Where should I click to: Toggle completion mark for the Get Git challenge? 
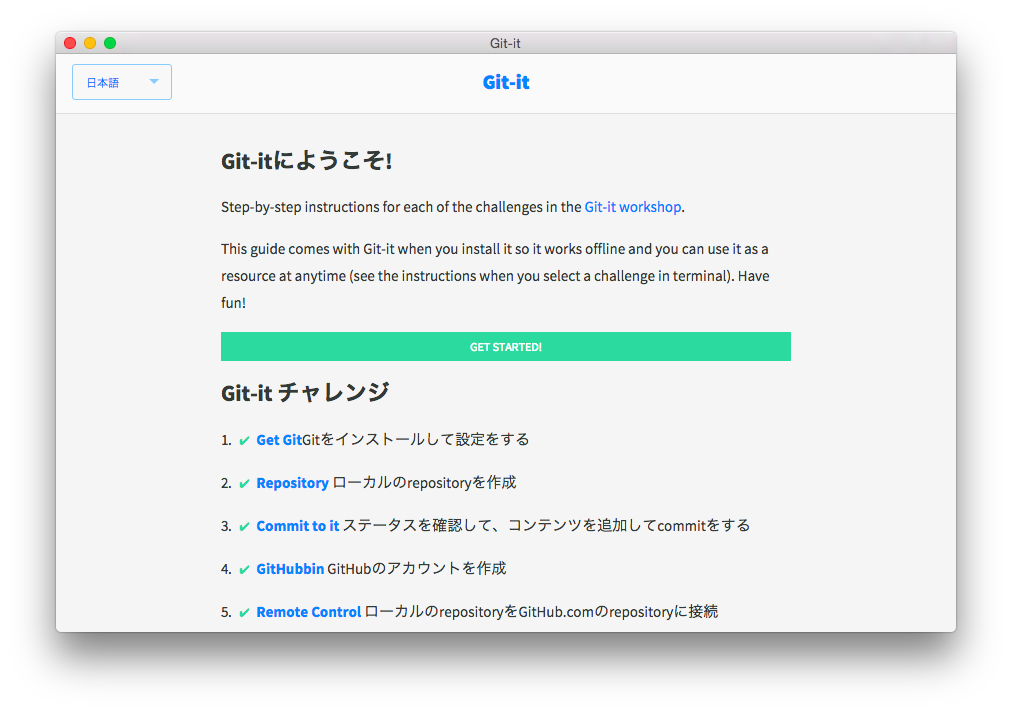point(245,439)
